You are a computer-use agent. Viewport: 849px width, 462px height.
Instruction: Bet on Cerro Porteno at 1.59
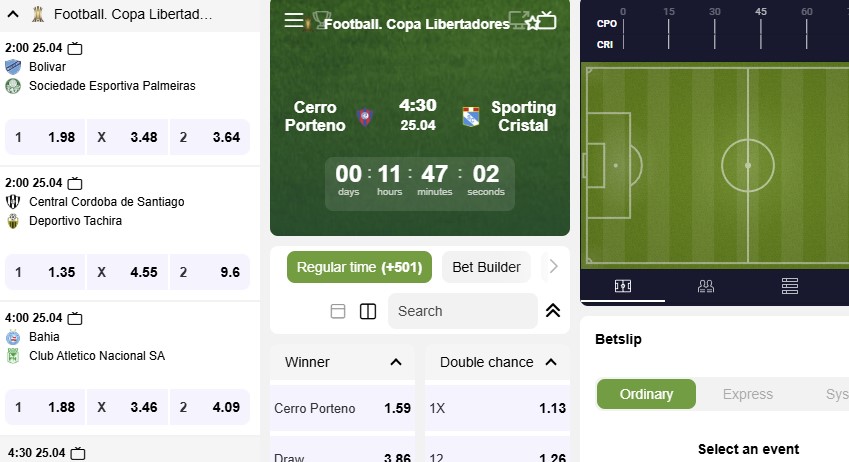(342, 408)
